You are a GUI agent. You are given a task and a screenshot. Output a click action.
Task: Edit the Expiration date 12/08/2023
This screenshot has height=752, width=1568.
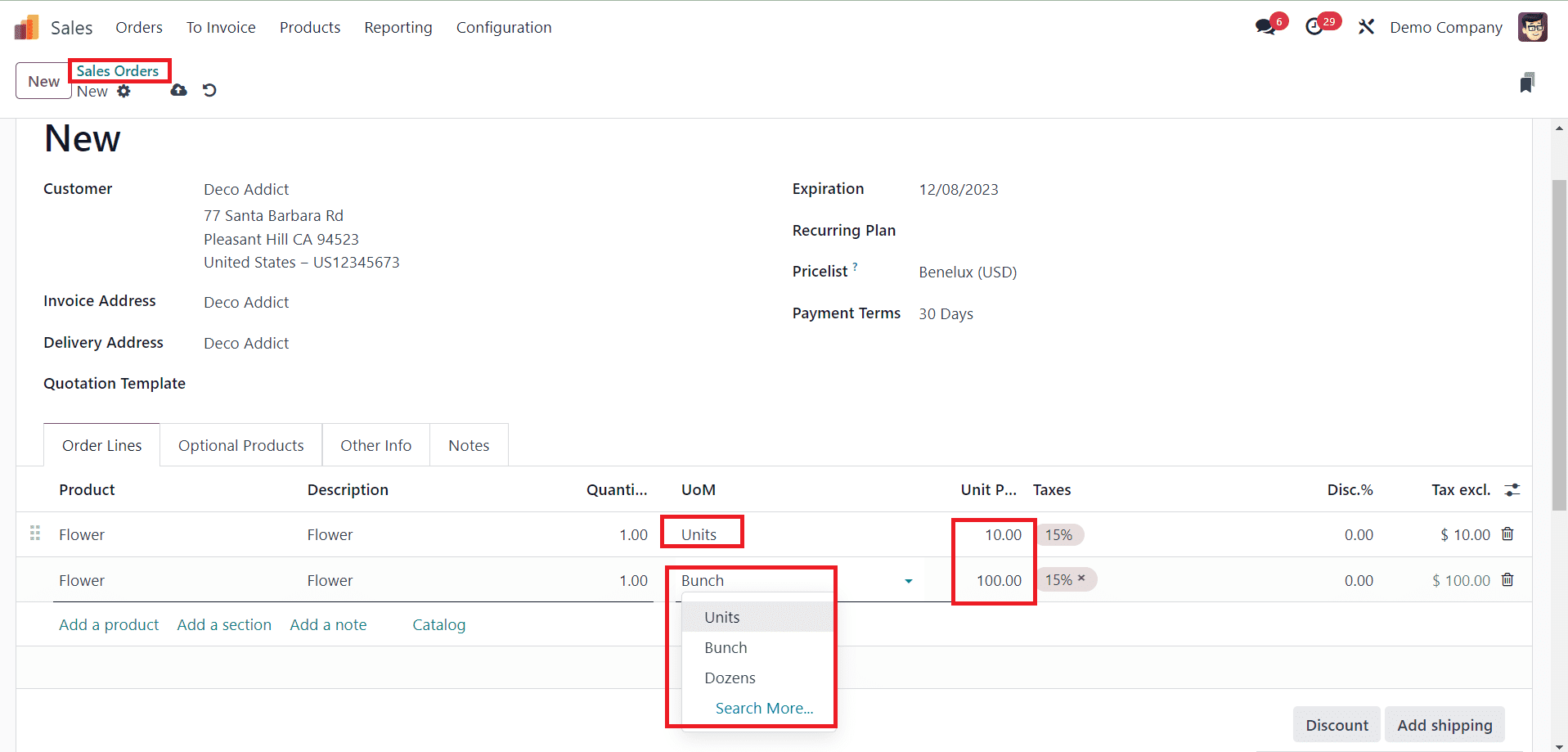[x=959, y=189]
